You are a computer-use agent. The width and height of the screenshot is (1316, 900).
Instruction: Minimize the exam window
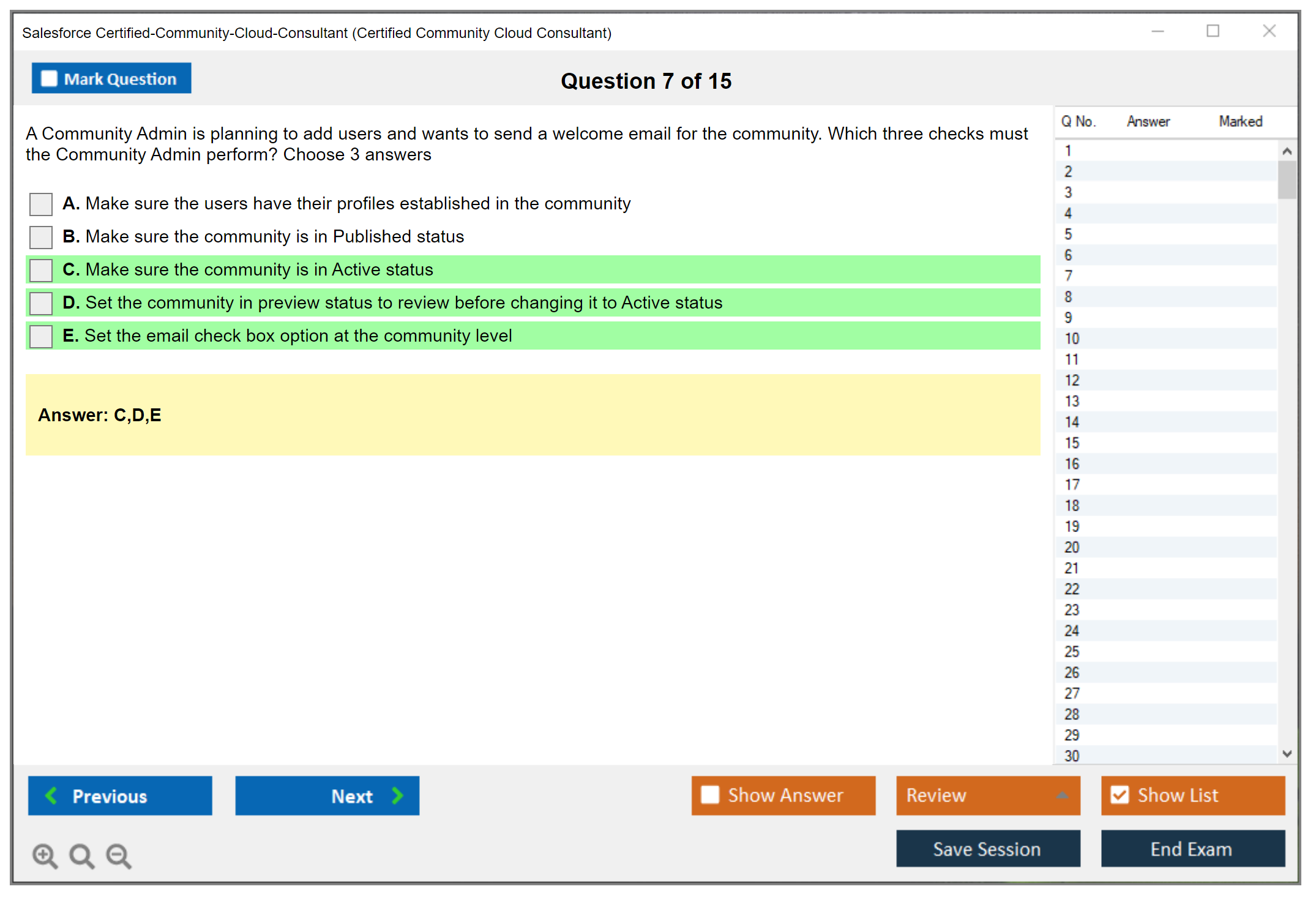tap(1157, 31)
